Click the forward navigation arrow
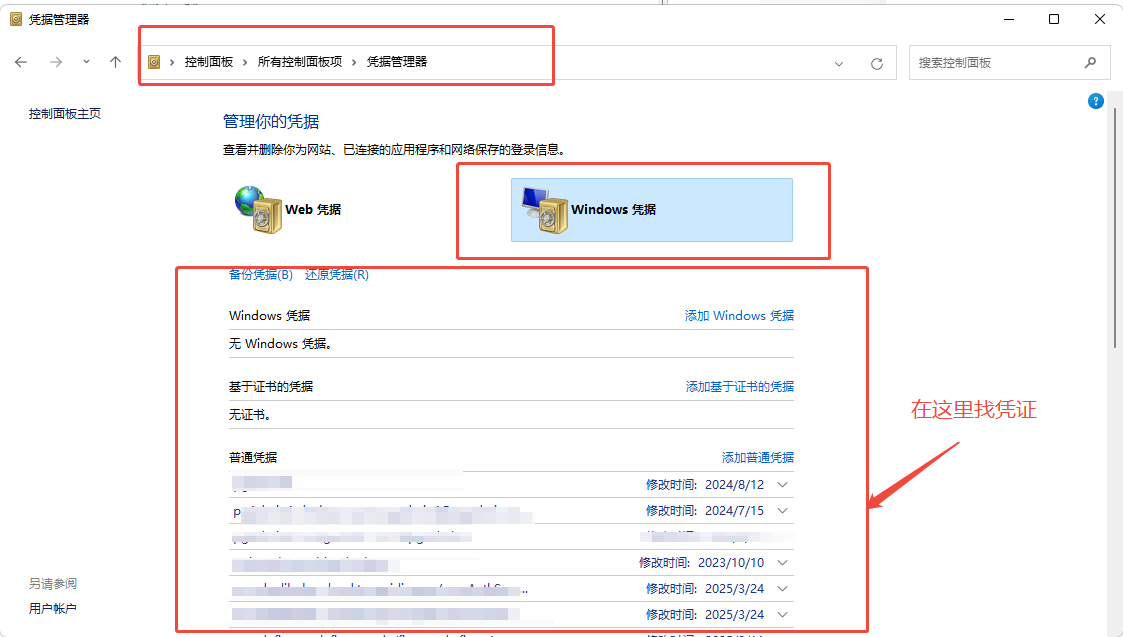 [56, 62]
